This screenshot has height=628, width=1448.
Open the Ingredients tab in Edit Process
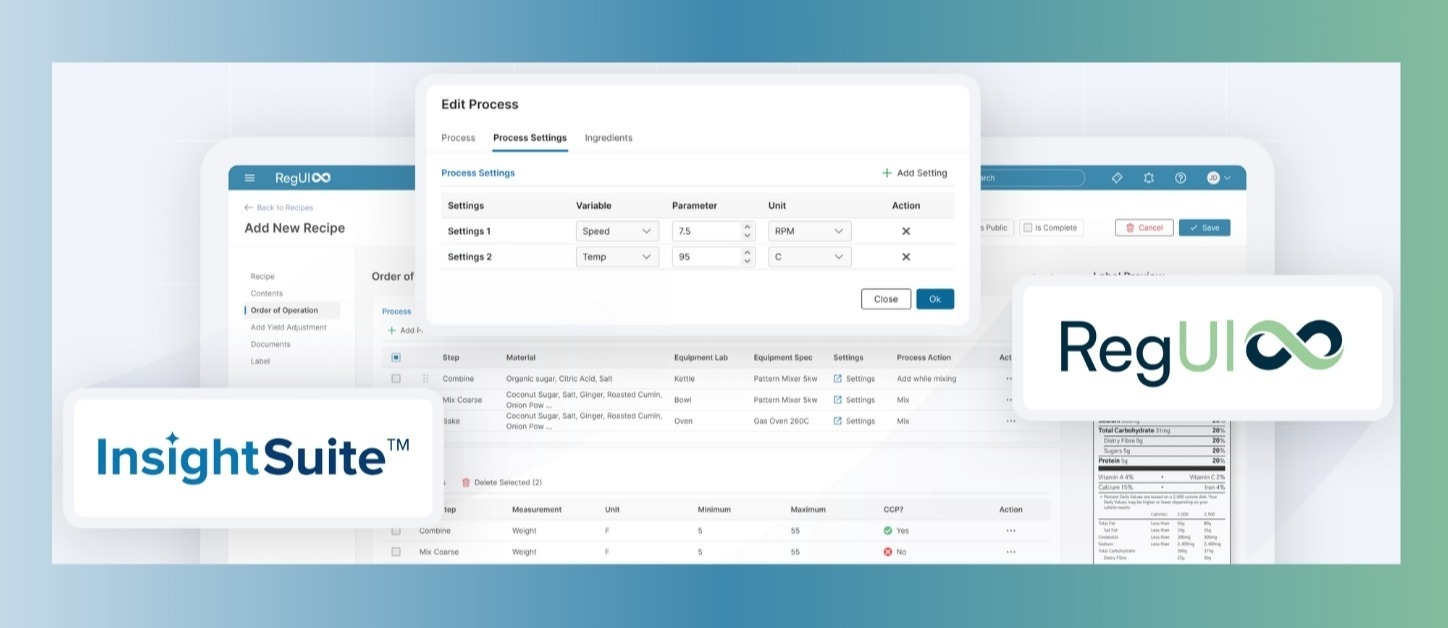(x=608, y=138)
